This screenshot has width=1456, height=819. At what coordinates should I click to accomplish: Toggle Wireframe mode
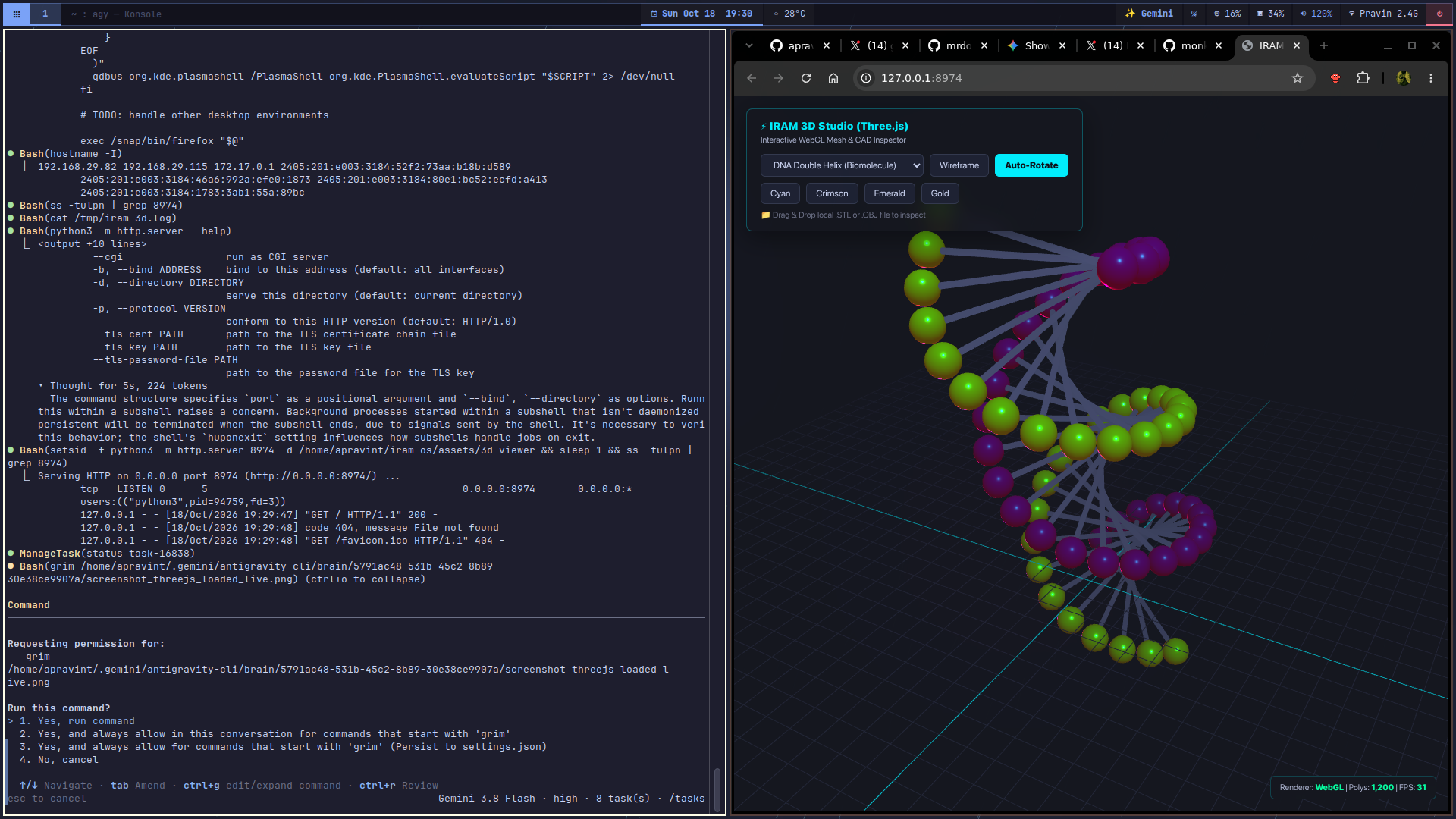pos(959,165)
